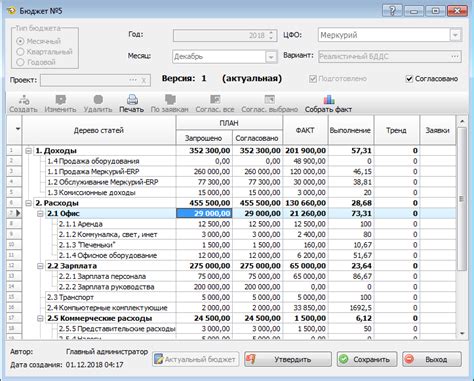Toggle the Согласовано checkbox

pyautogui.click(x=409, y=79)
